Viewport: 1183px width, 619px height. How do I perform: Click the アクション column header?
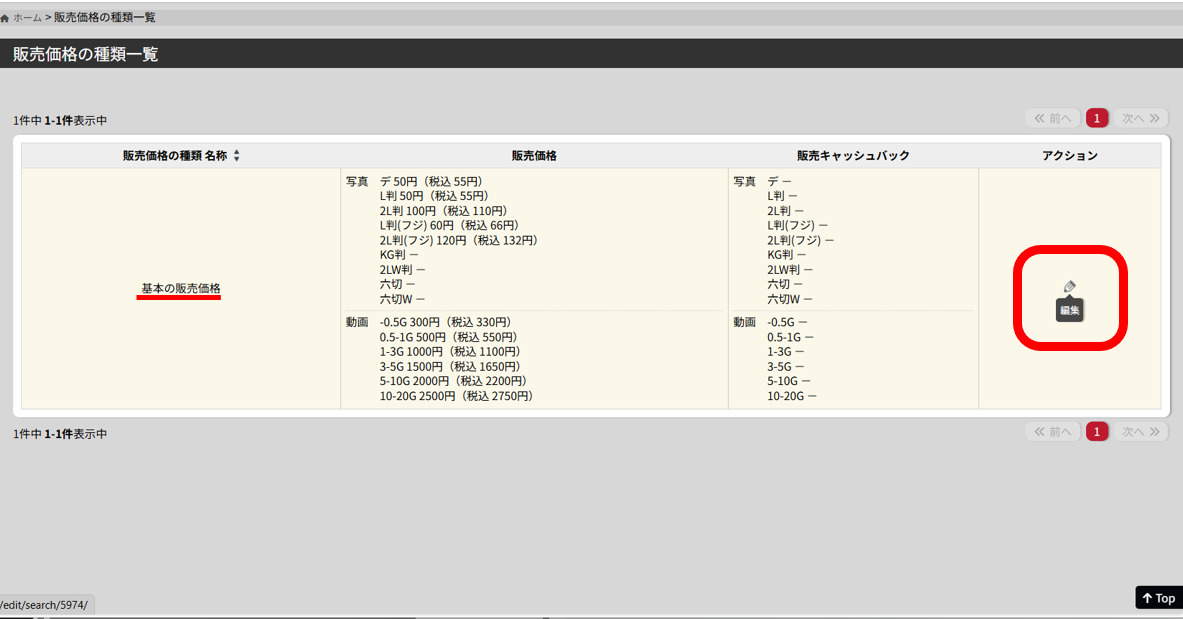(x=1069, y=156)
